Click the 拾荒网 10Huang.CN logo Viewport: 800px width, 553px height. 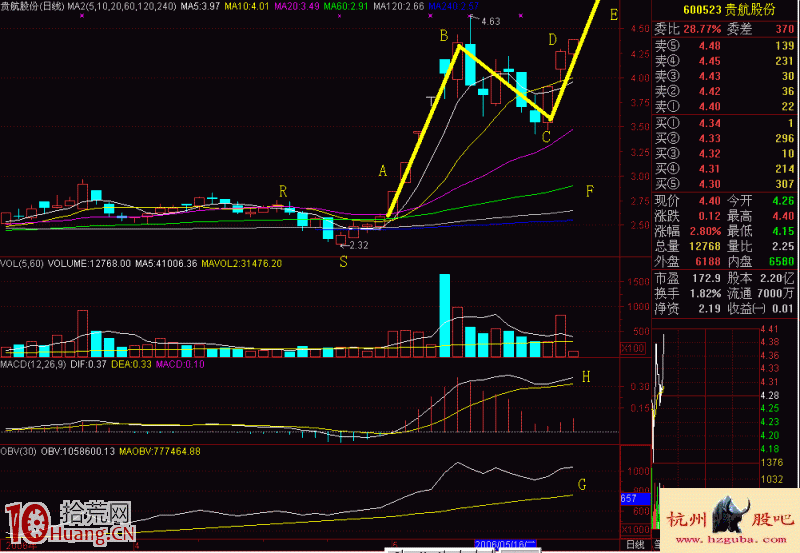pos(70,521)
